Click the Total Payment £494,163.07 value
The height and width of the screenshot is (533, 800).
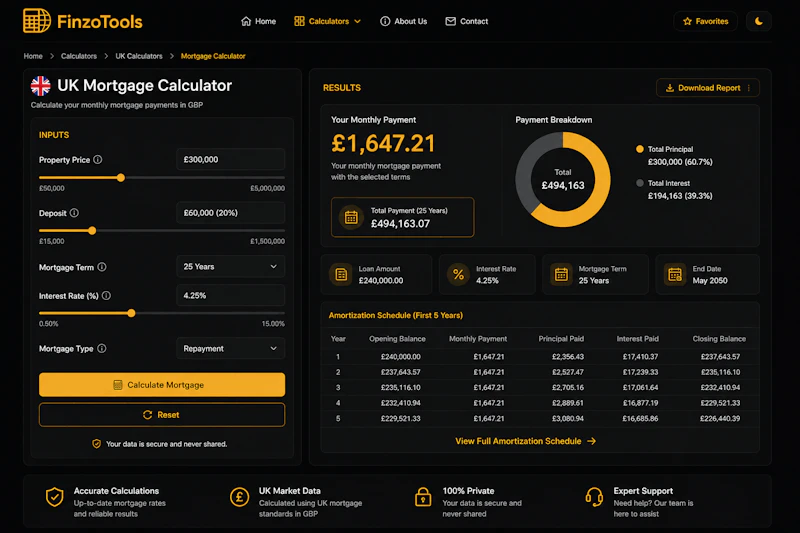[x=401, y=224]
